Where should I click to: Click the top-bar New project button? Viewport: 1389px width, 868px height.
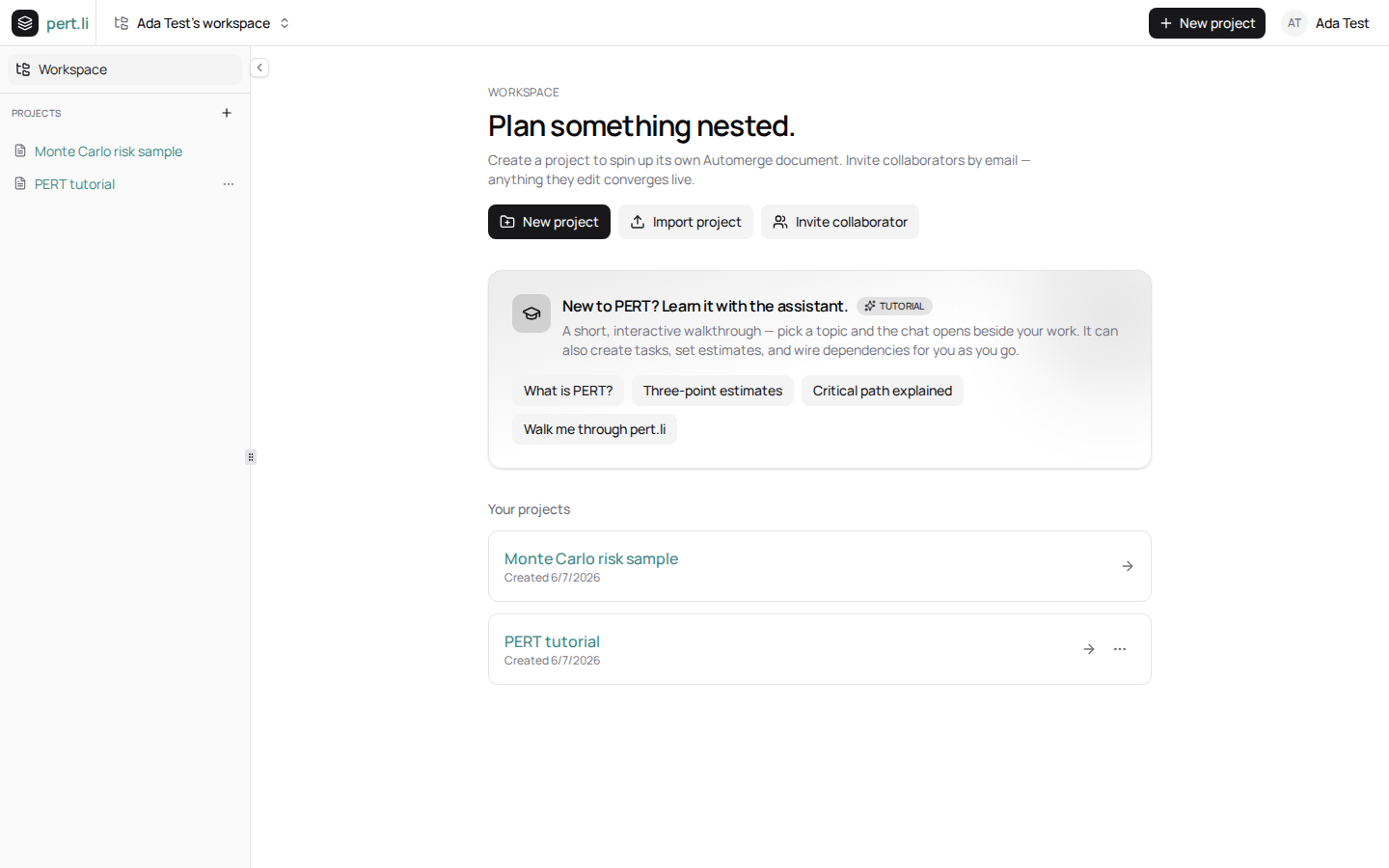point(1207,23)
